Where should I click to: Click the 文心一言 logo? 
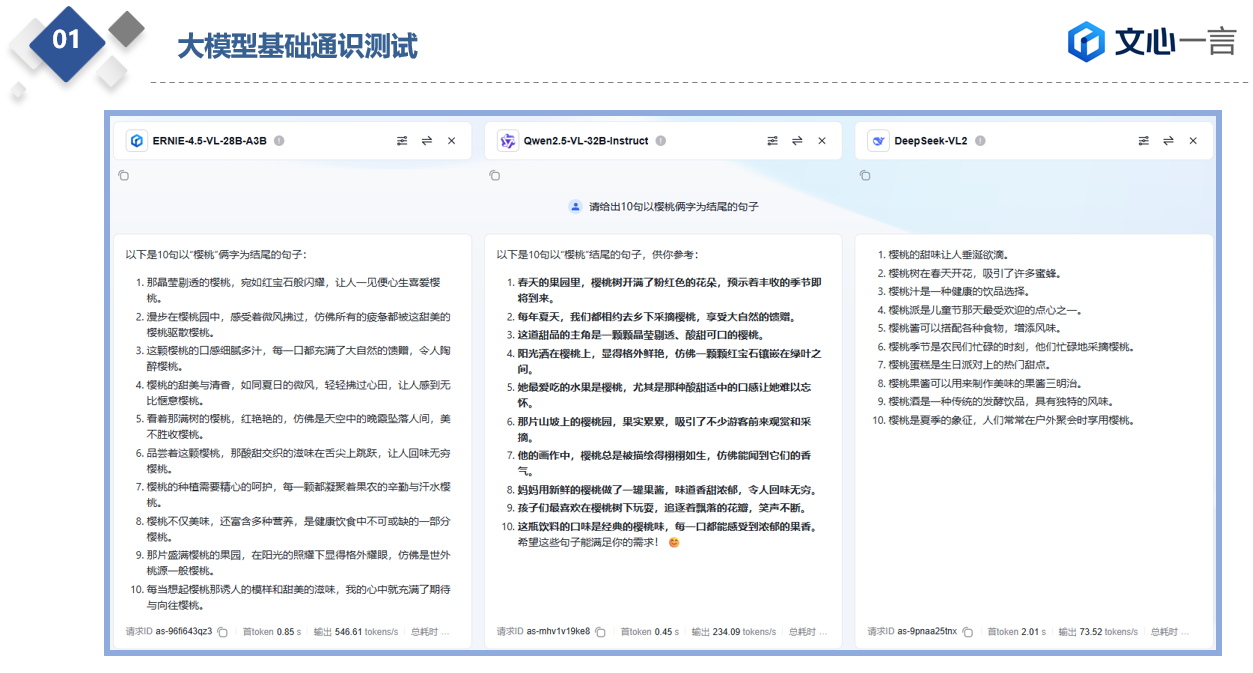1151,42
